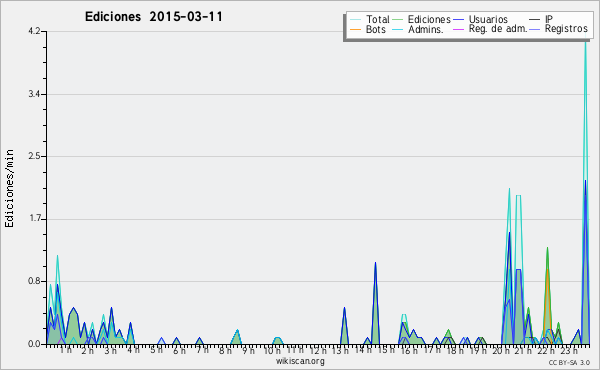
Task: Click the blue peak near 14 h
Action: tap(375, 263)
